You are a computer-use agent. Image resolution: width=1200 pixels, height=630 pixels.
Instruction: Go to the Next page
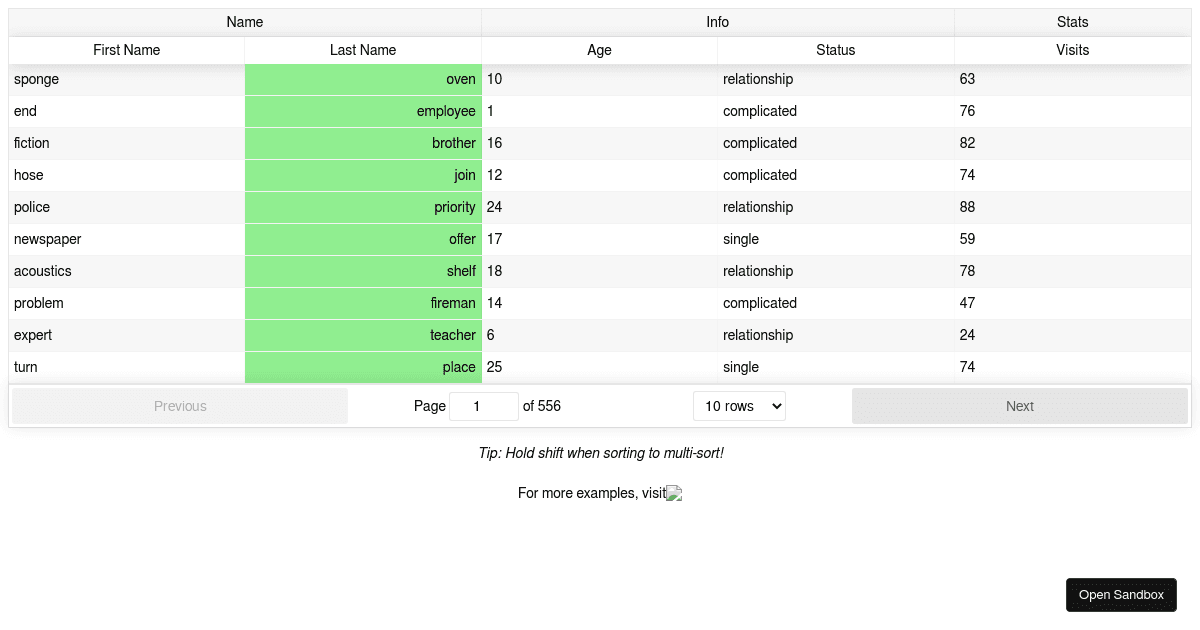click(x=1019, y=405)
